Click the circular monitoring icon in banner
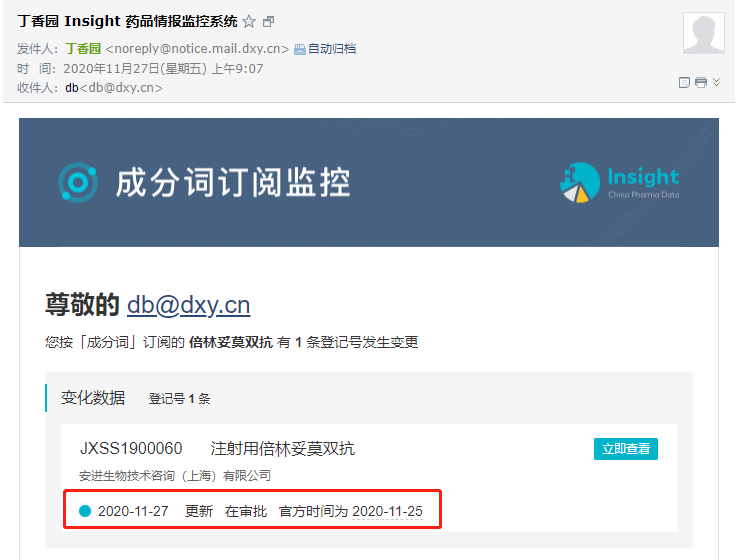This screenshot has width=741, height=560. pyautogui.click(x=78, y=182)
